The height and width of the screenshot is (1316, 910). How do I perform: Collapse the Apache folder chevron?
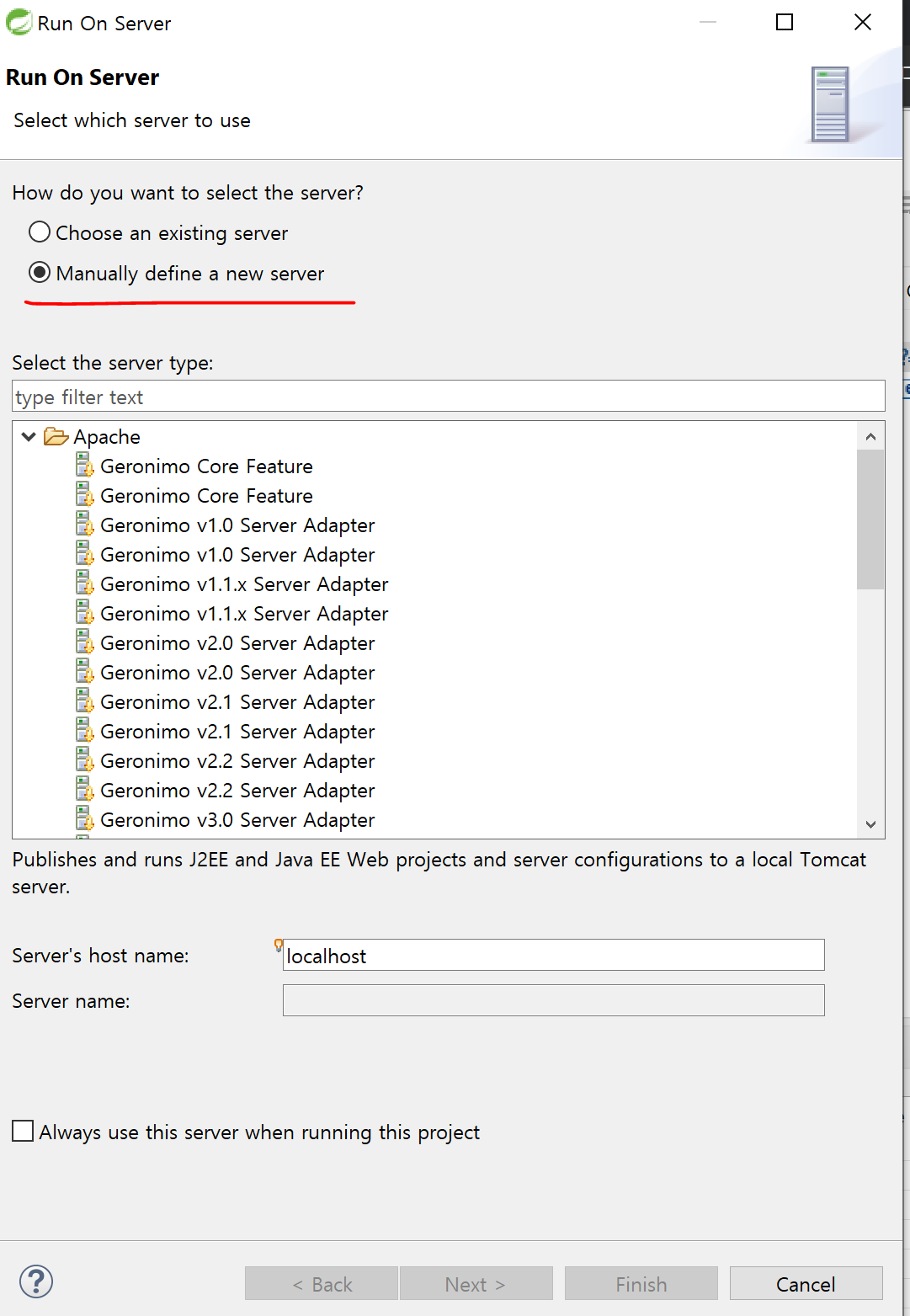coord(29,436)
